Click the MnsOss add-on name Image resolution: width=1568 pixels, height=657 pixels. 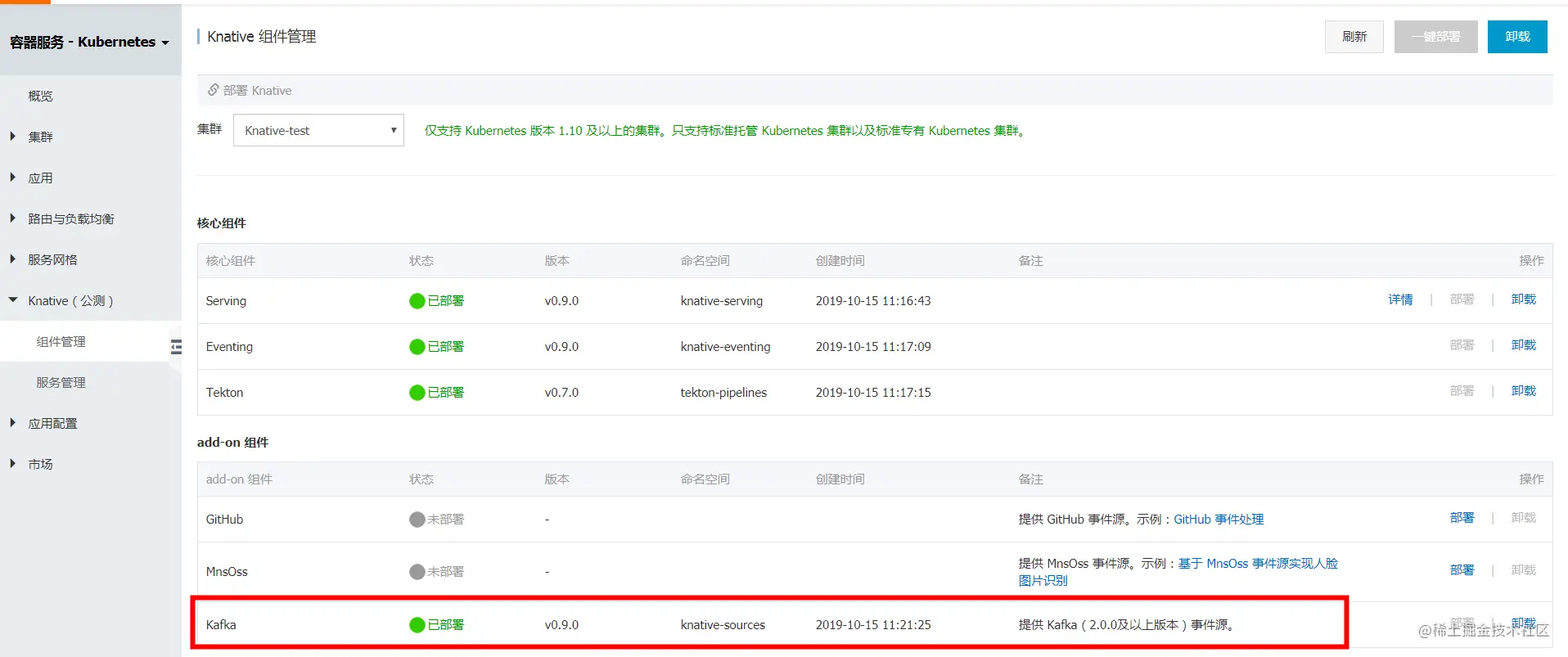pos(227,572)
